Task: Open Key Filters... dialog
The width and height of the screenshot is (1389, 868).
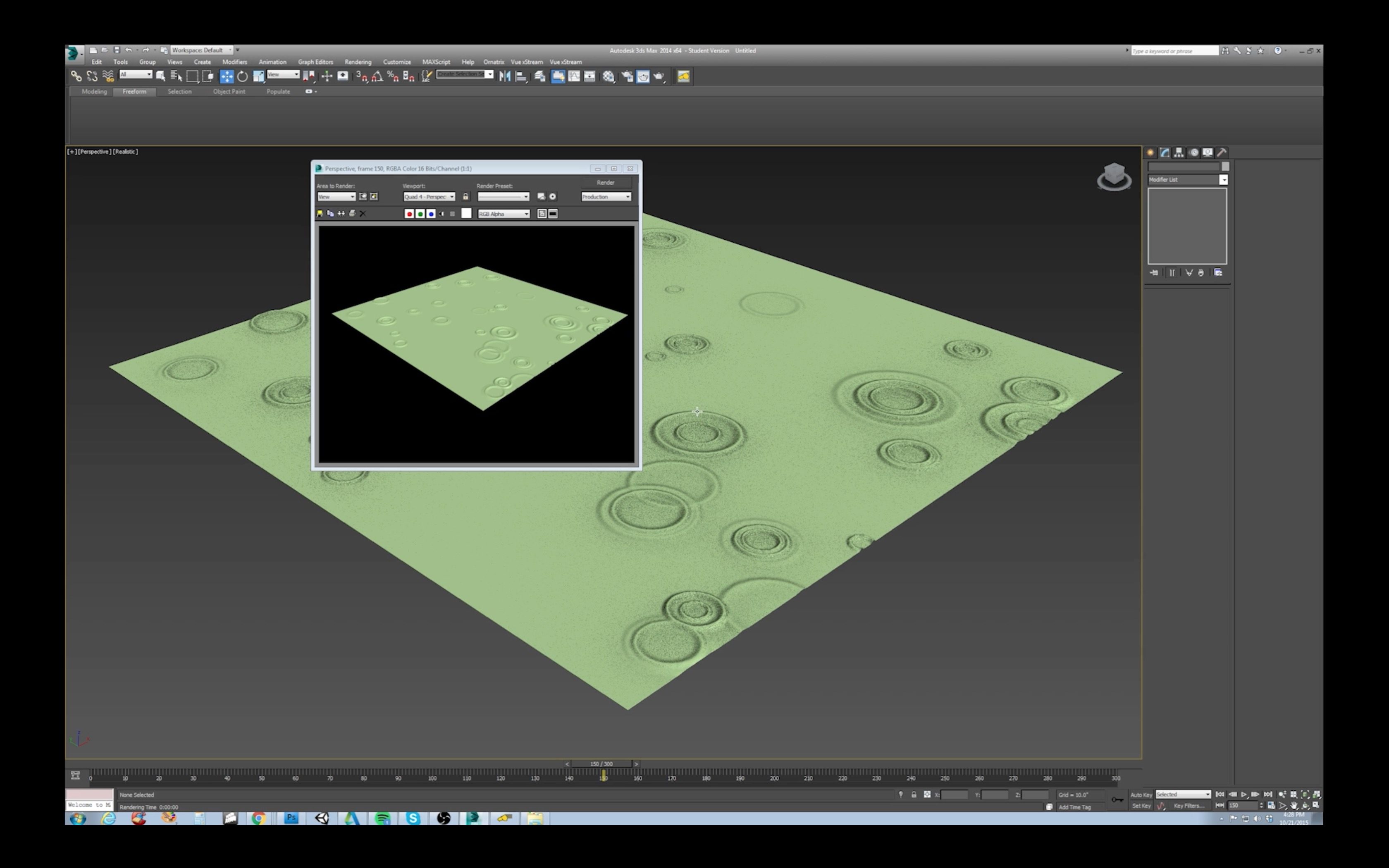Action: point(1189,806)
